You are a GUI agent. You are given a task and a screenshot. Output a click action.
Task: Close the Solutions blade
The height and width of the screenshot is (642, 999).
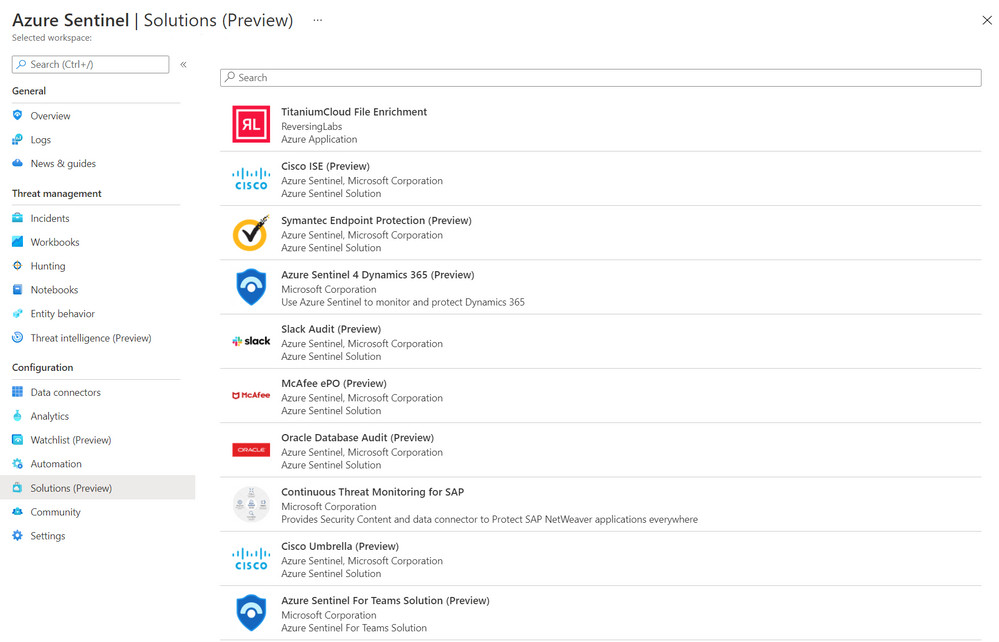(x=987, y=20)
